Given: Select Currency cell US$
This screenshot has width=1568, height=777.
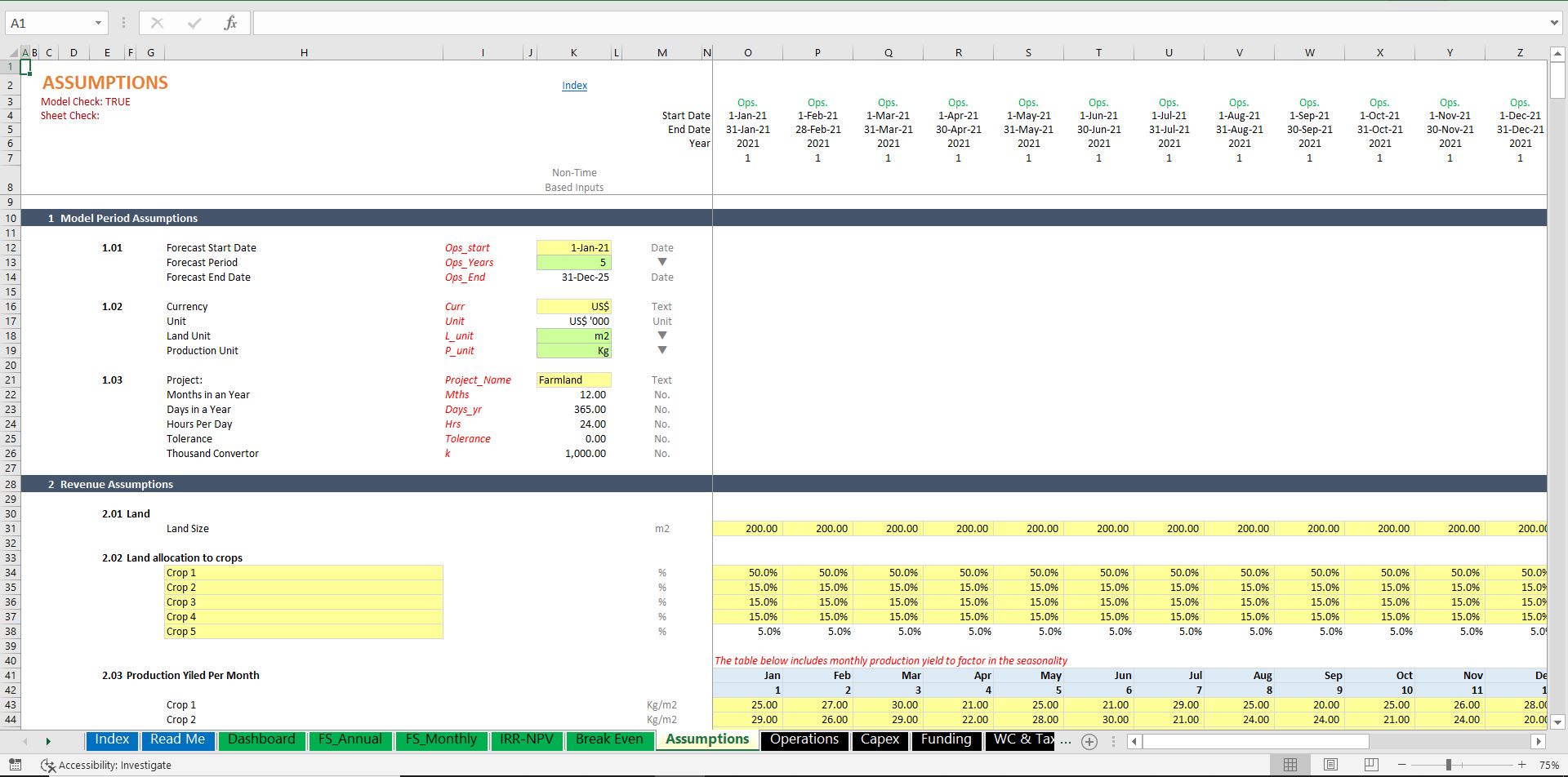Looking at the screenshot, I should pos(574,306).
